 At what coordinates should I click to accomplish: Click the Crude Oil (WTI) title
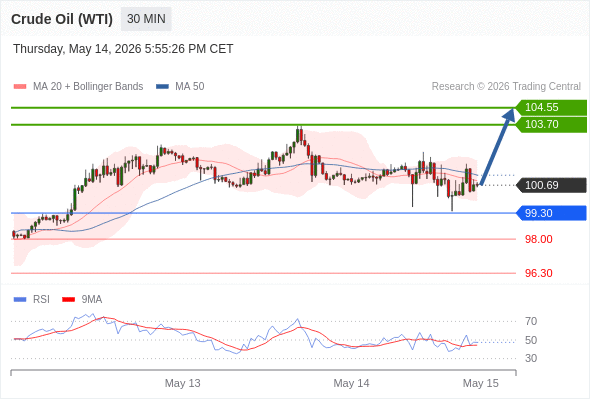coord(62,19)
